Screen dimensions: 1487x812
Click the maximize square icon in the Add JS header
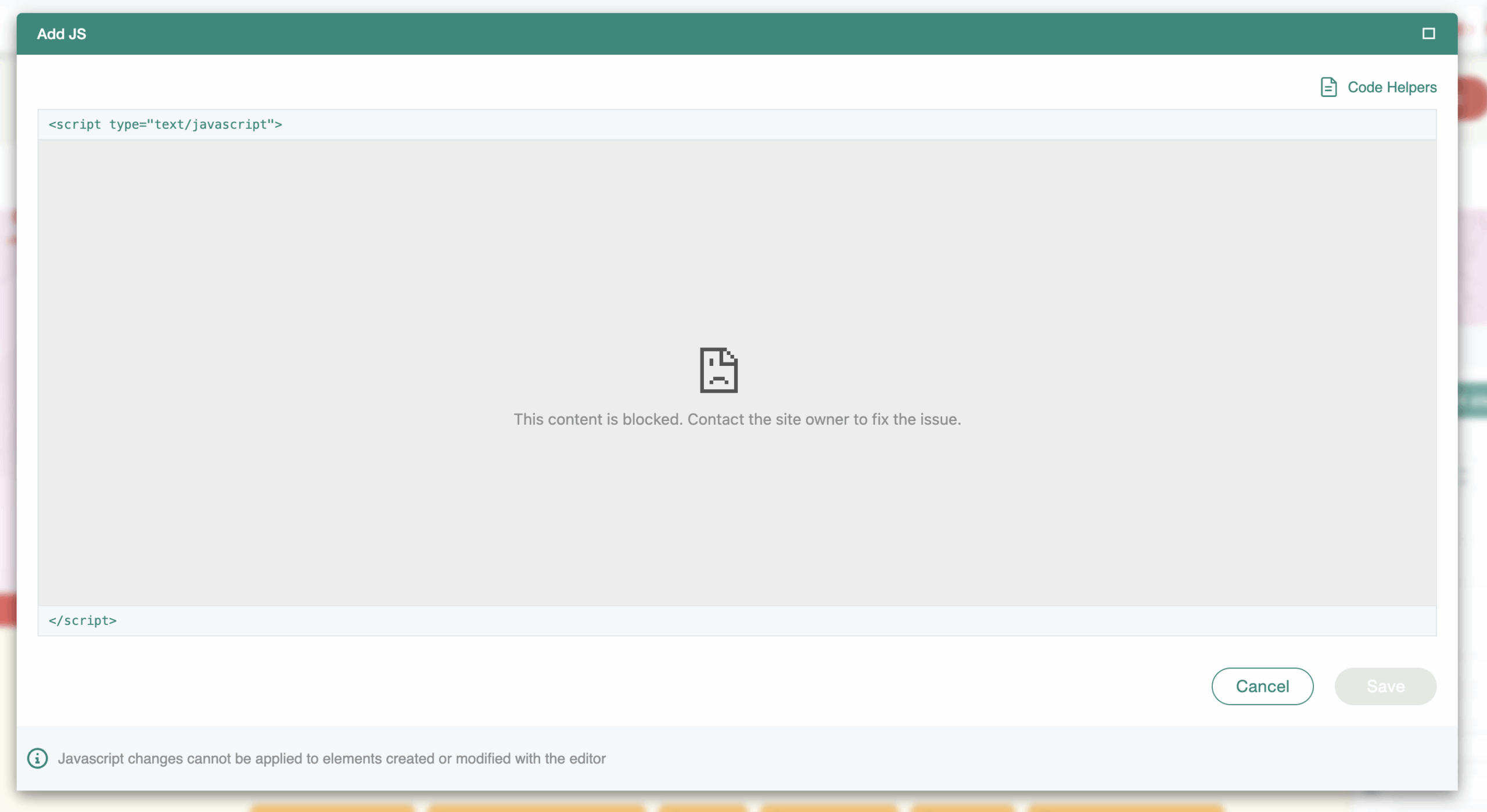[x=1428, y=34]
